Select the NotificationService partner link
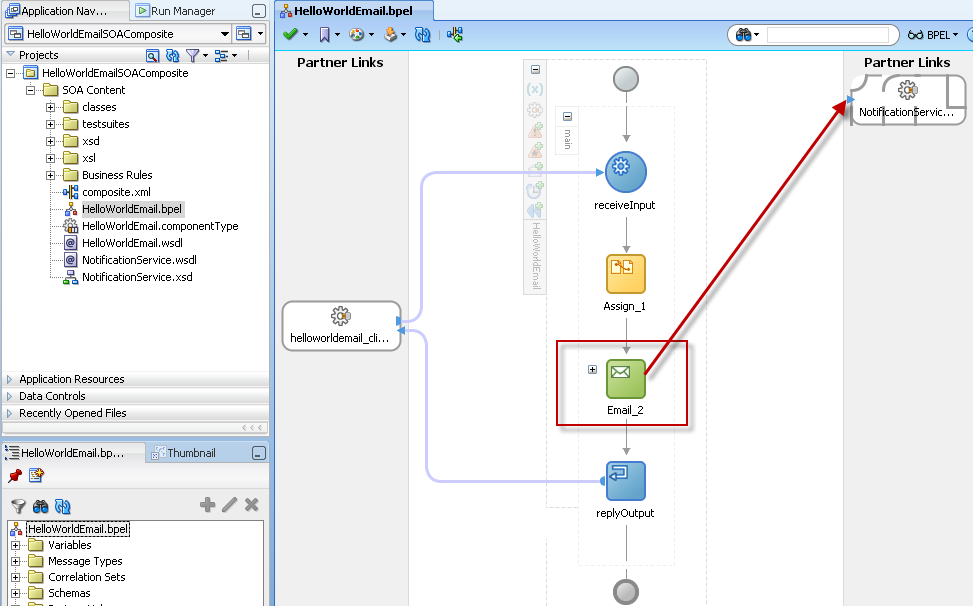This screenshot has width=973, height=606. (907, 101)
